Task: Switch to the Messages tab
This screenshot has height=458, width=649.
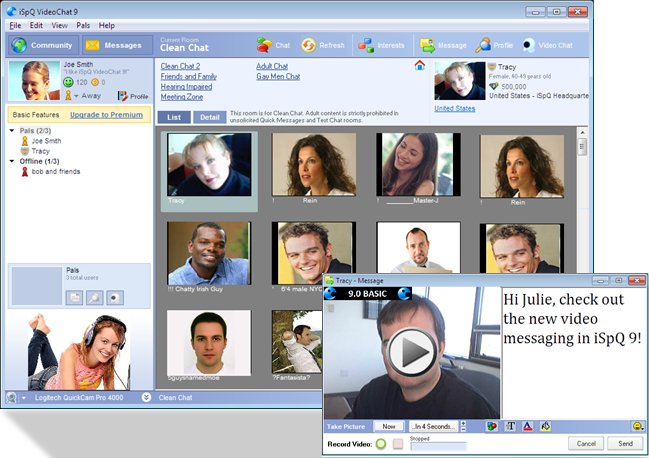Action: (x=116, y=45)
